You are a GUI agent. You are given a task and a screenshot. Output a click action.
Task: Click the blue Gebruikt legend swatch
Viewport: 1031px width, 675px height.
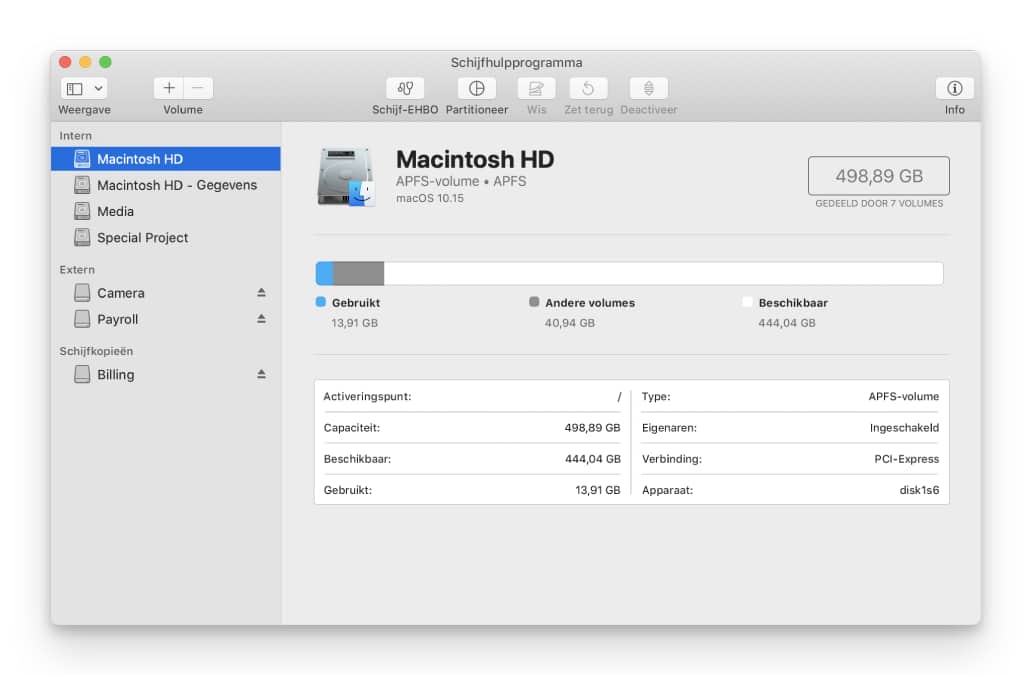pyautogui.click(x=321, y=302)
